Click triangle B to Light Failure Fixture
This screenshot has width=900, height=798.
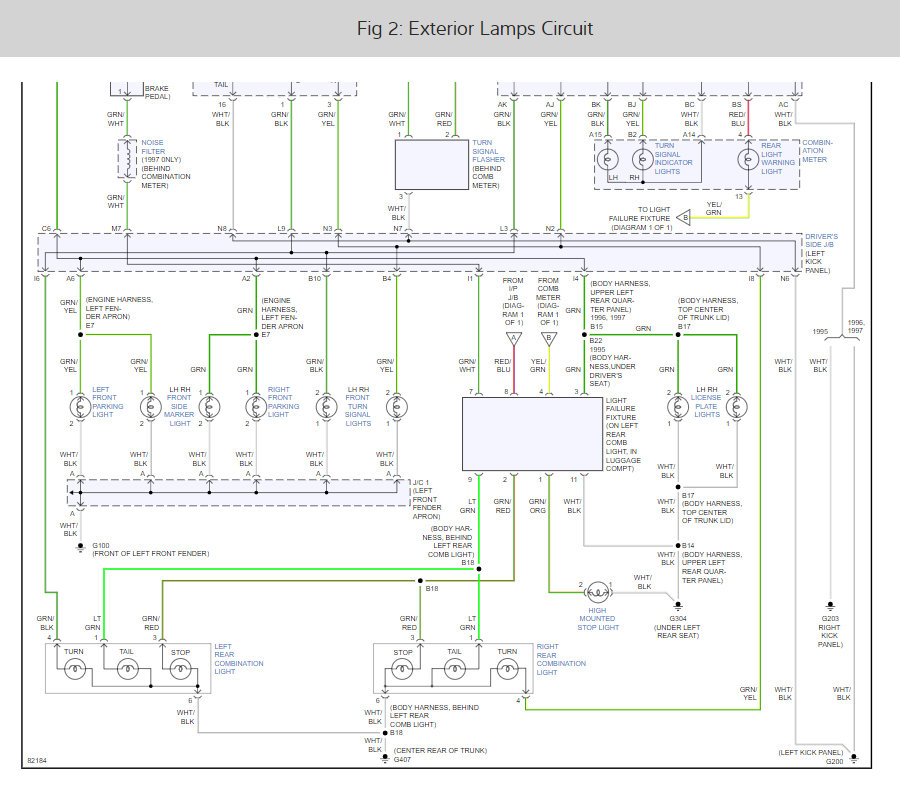[x=684, y=218]
